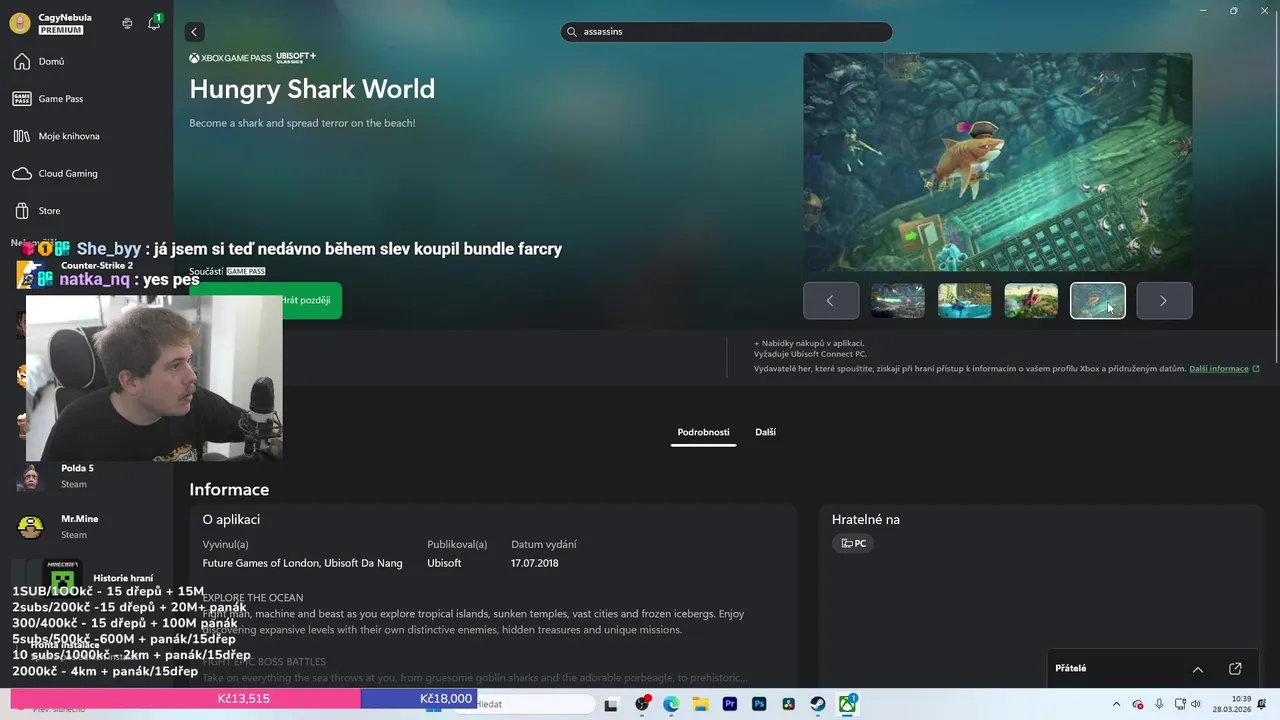Open Task View in the taskbar

[x=611, y=705]
